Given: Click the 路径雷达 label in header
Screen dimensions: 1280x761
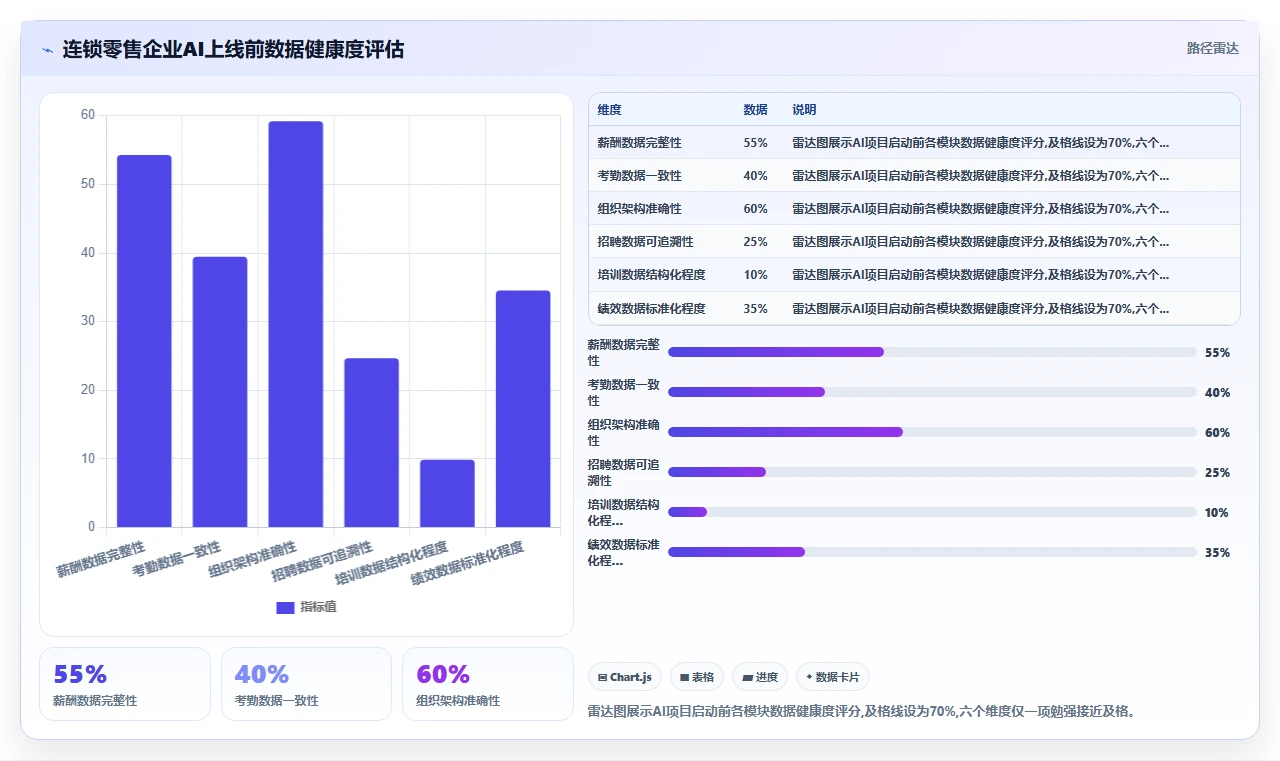Looking at the screenshot, I should (1212, 48).
